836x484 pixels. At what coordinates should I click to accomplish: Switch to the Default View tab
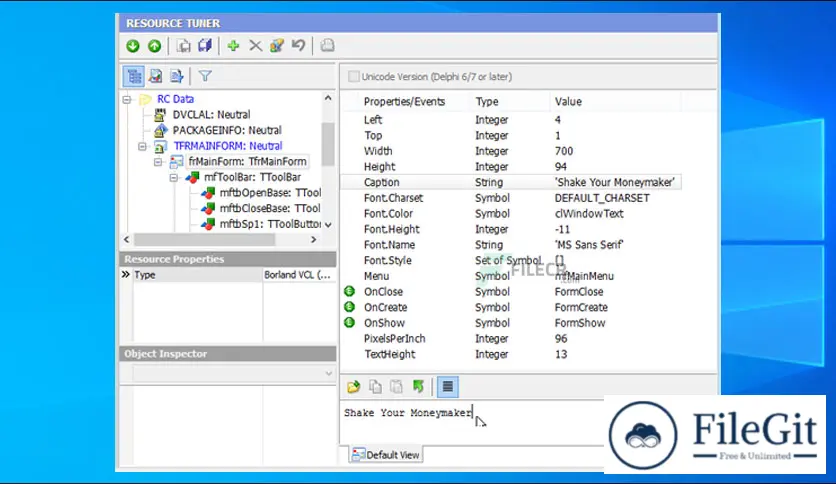tap(386, 455)
